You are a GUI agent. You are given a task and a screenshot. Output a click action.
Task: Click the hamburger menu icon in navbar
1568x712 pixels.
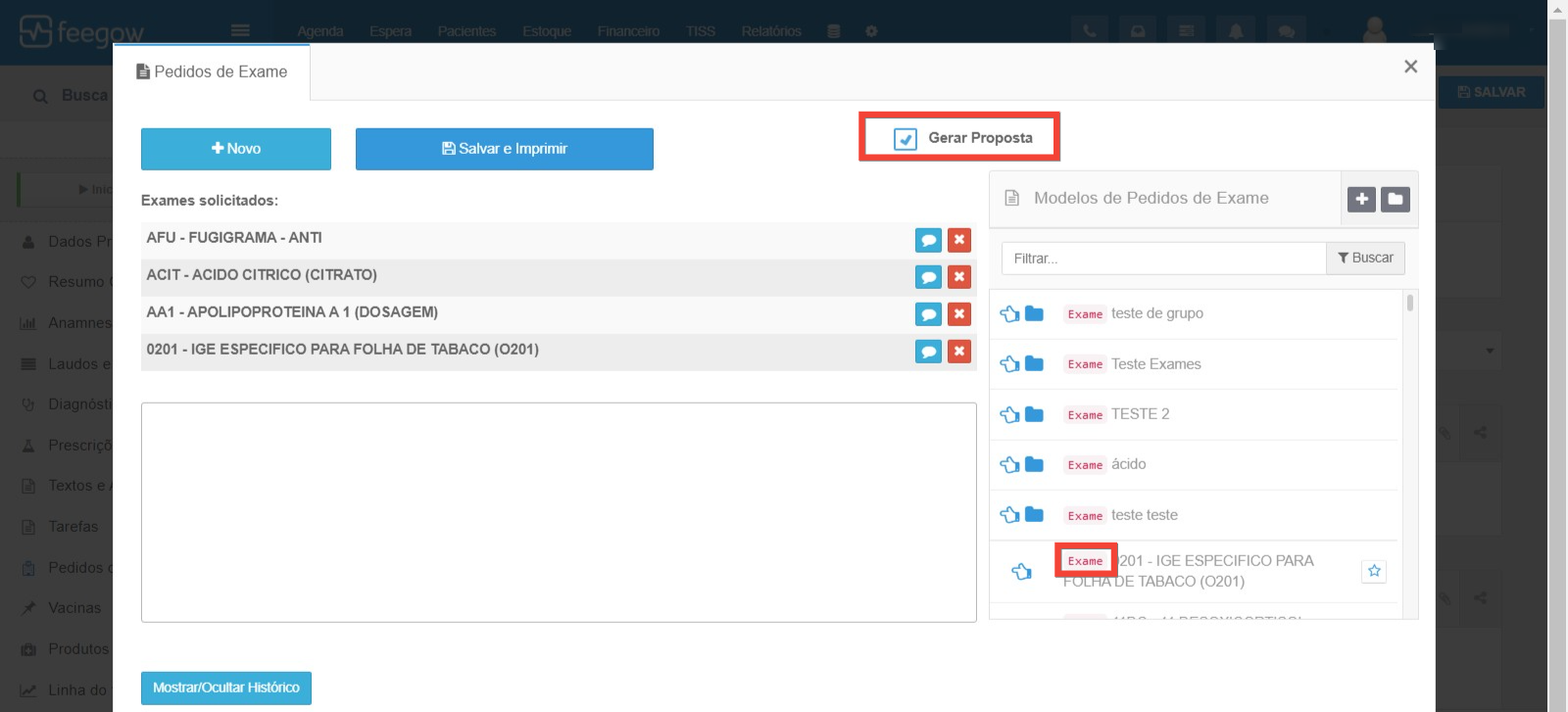click(x=240, y=31)
